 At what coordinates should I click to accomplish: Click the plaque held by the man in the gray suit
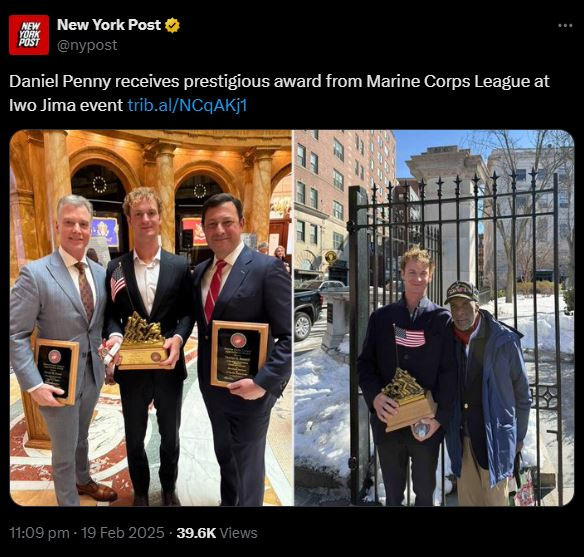point(58,371)
